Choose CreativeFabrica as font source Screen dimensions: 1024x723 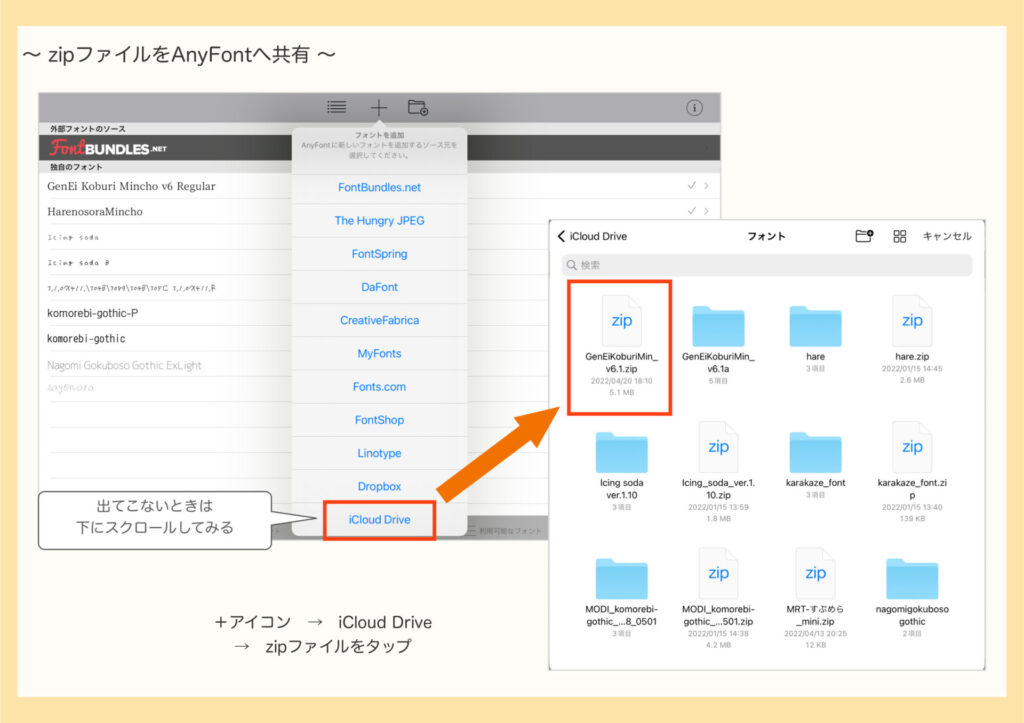(379, 321)
